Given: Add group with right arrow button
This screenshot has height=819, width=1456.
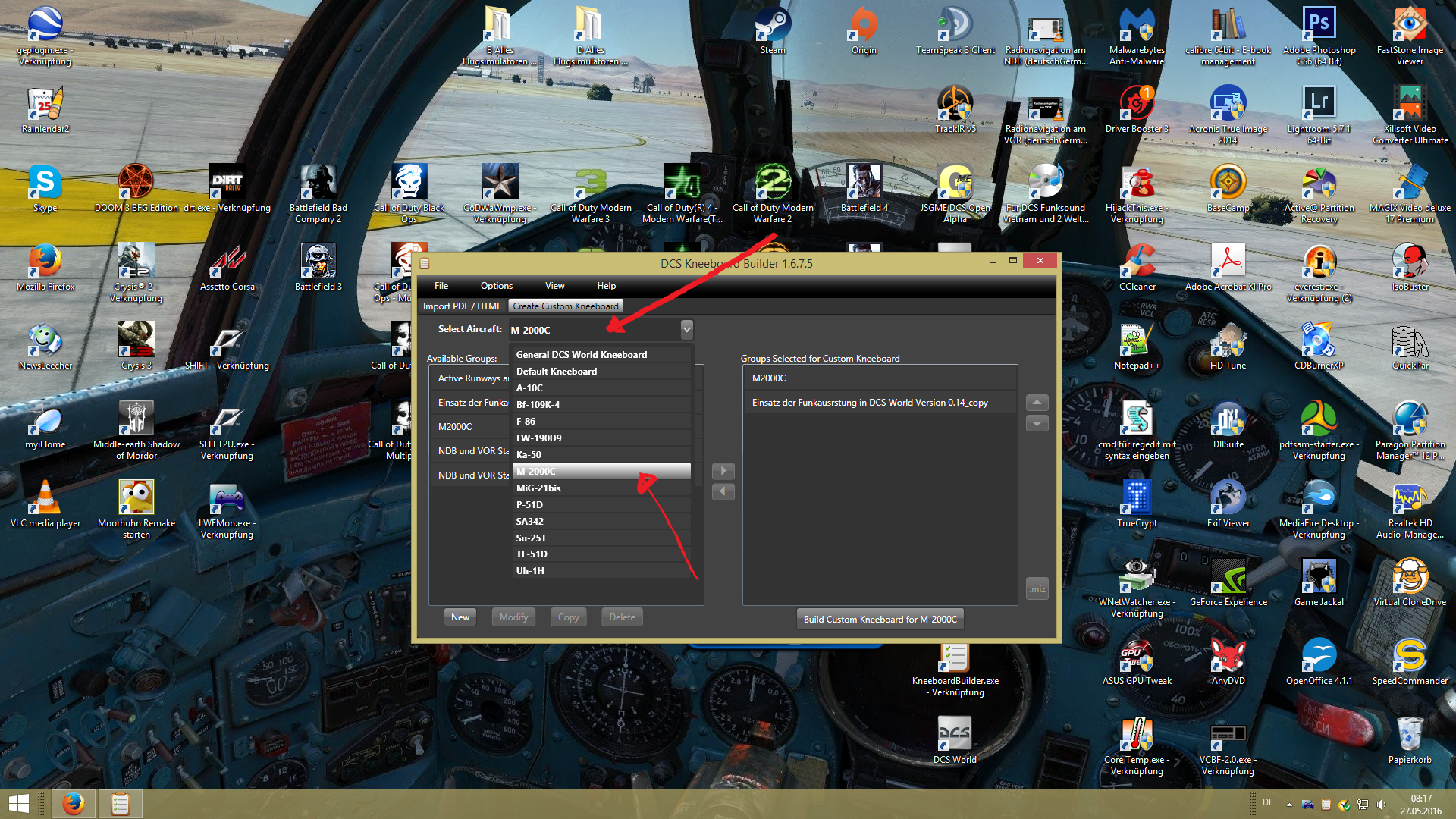Looking at the screenshot, I should [x=723, y=471].
